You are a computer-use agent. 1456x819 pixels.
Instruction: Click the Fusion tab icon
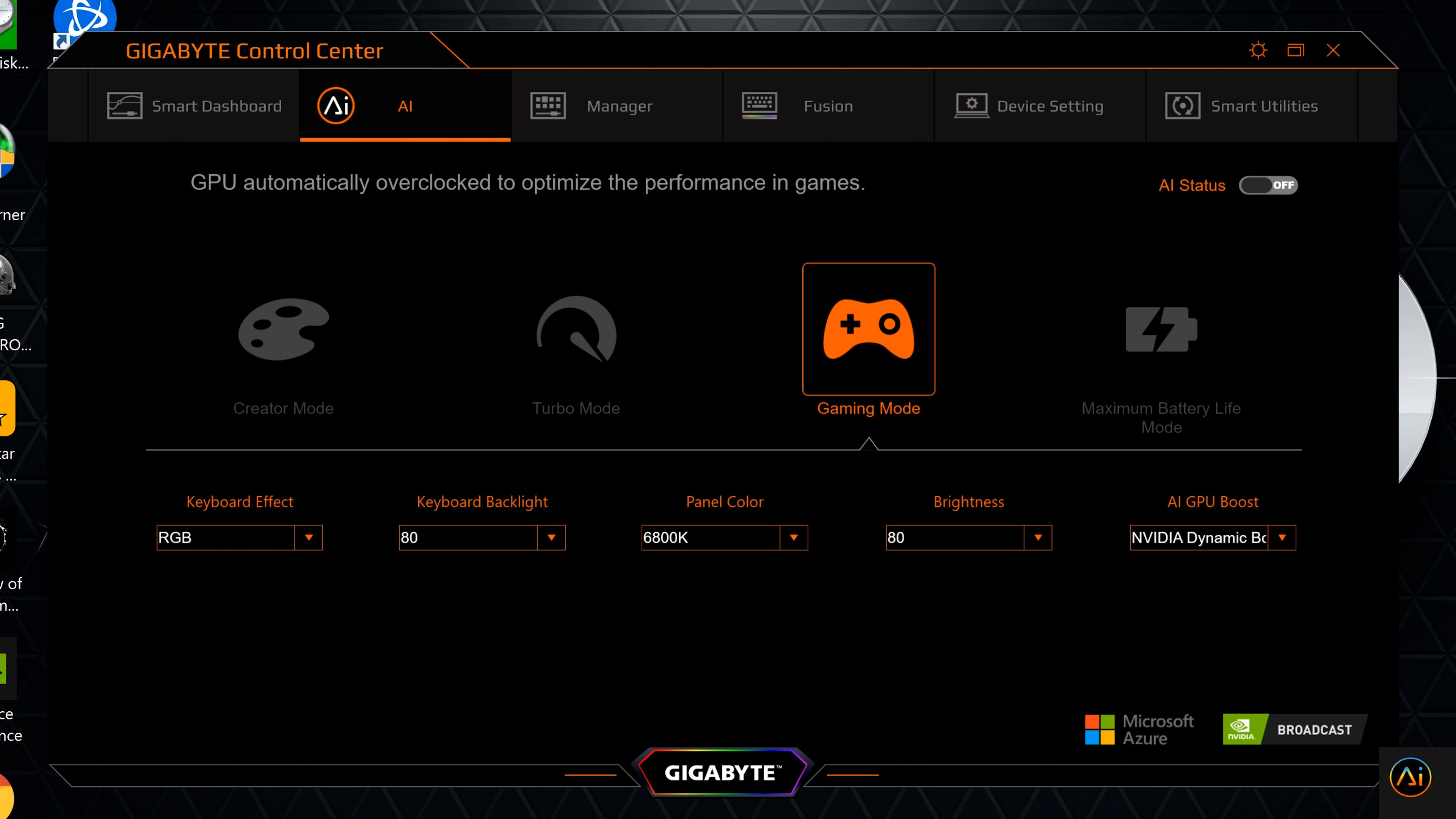[x=760, y=105]
